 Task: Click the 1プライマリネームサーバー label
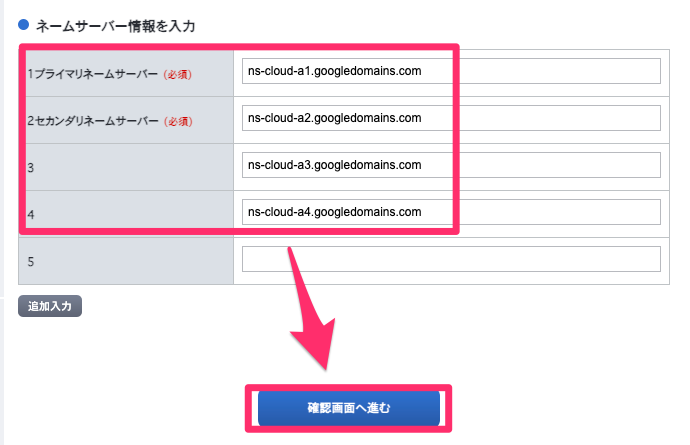[92, 74]
